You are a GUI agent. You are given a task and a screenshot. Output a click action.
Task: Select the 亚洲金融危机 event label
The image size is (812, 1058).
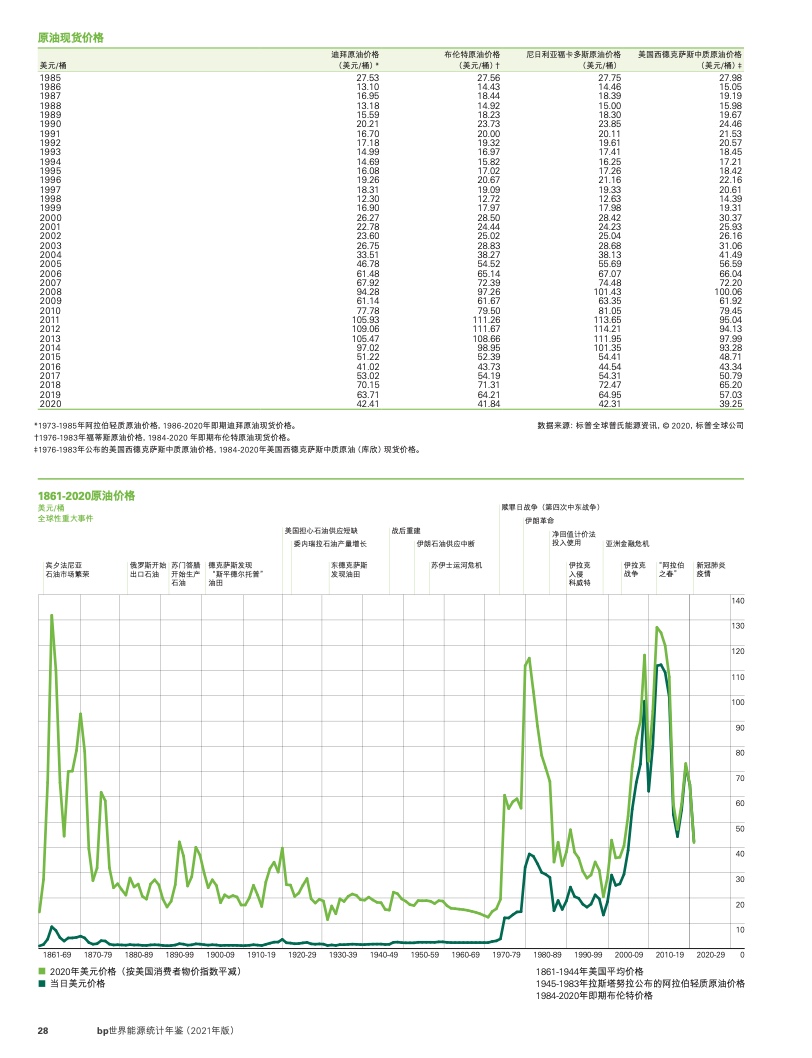point(627,543)
